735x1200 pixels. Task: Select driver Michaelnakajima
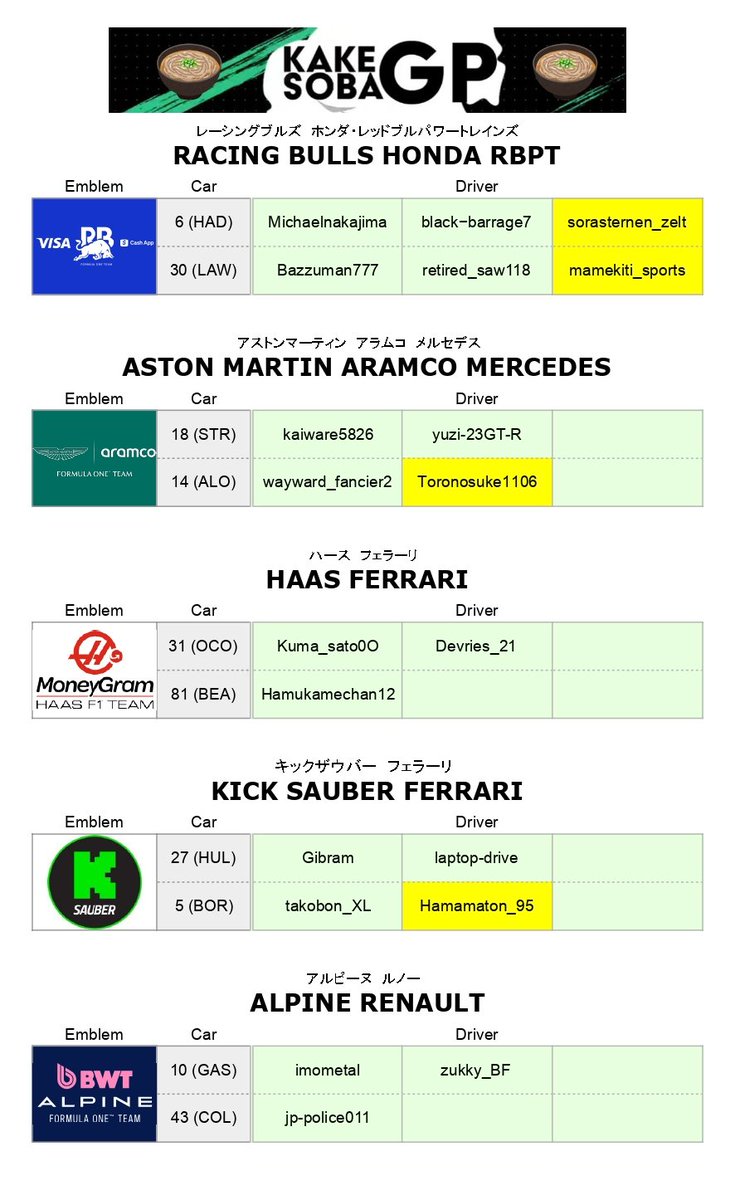pos(327,222)
